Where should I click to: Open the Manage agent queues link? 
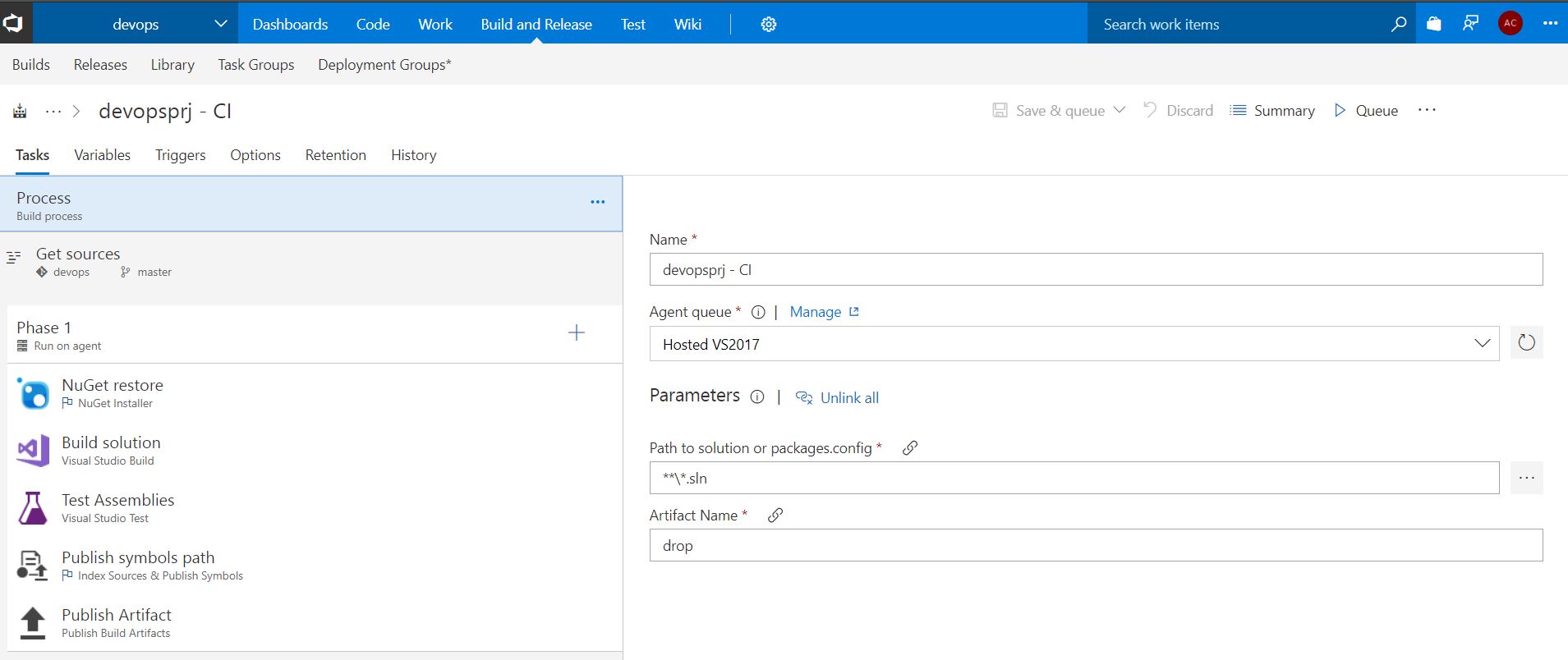[824, 312]
